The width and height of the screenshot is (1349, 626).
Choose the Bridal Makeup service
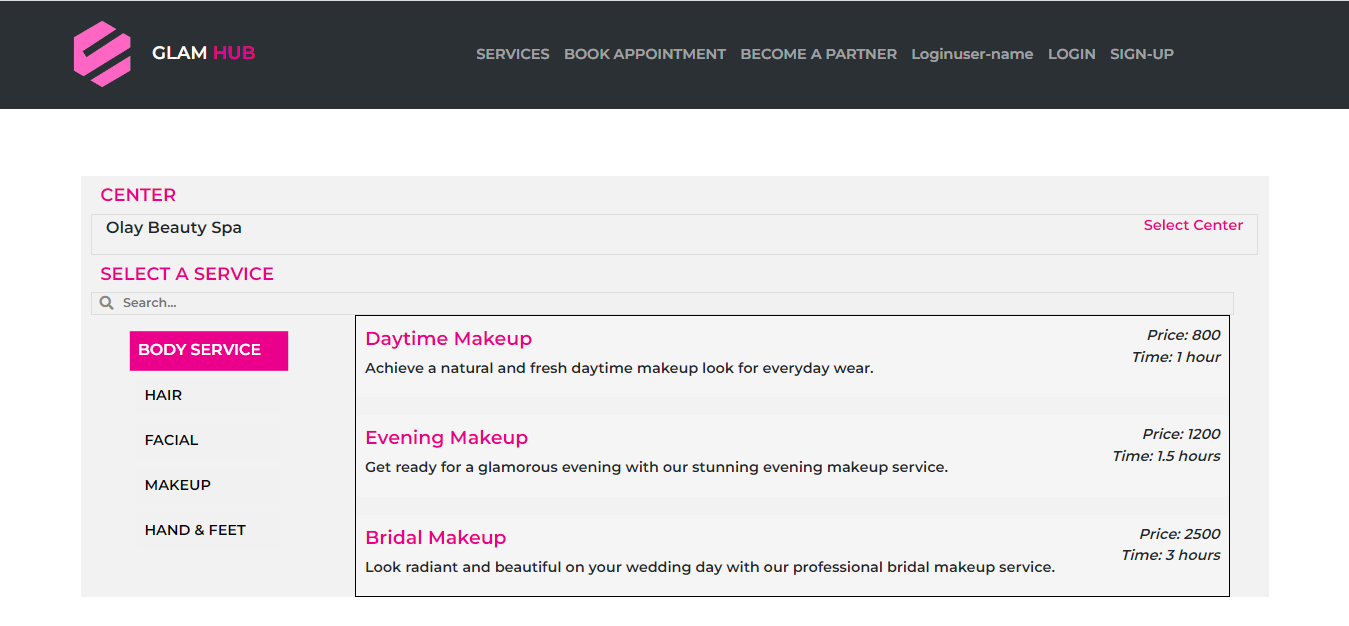coord(435,538)
